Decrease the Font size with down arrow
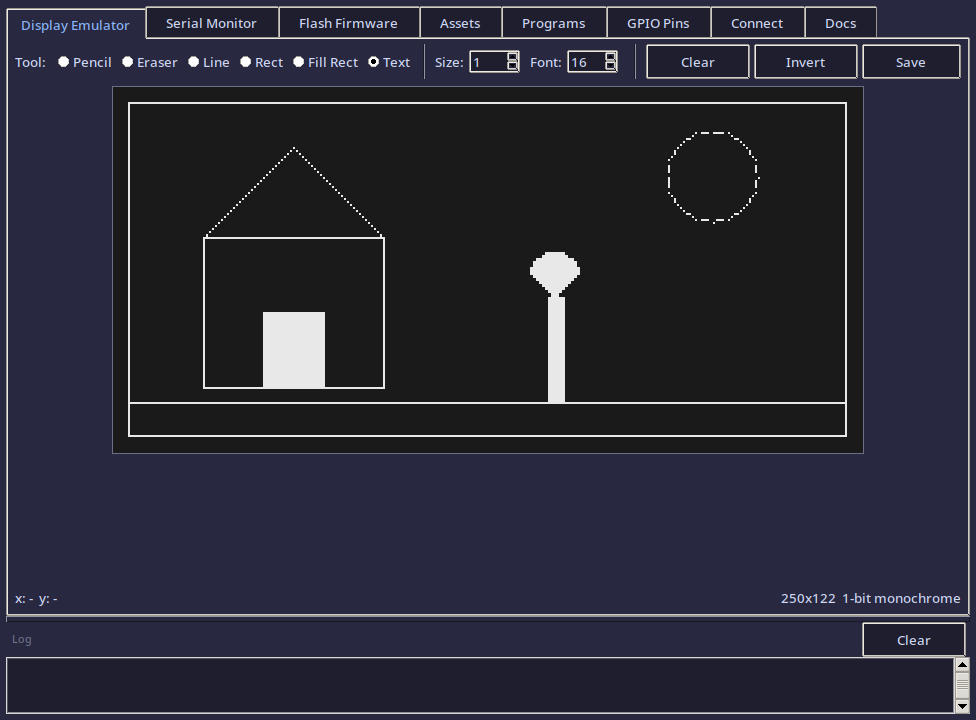976x720 pixels. point(610,67)
